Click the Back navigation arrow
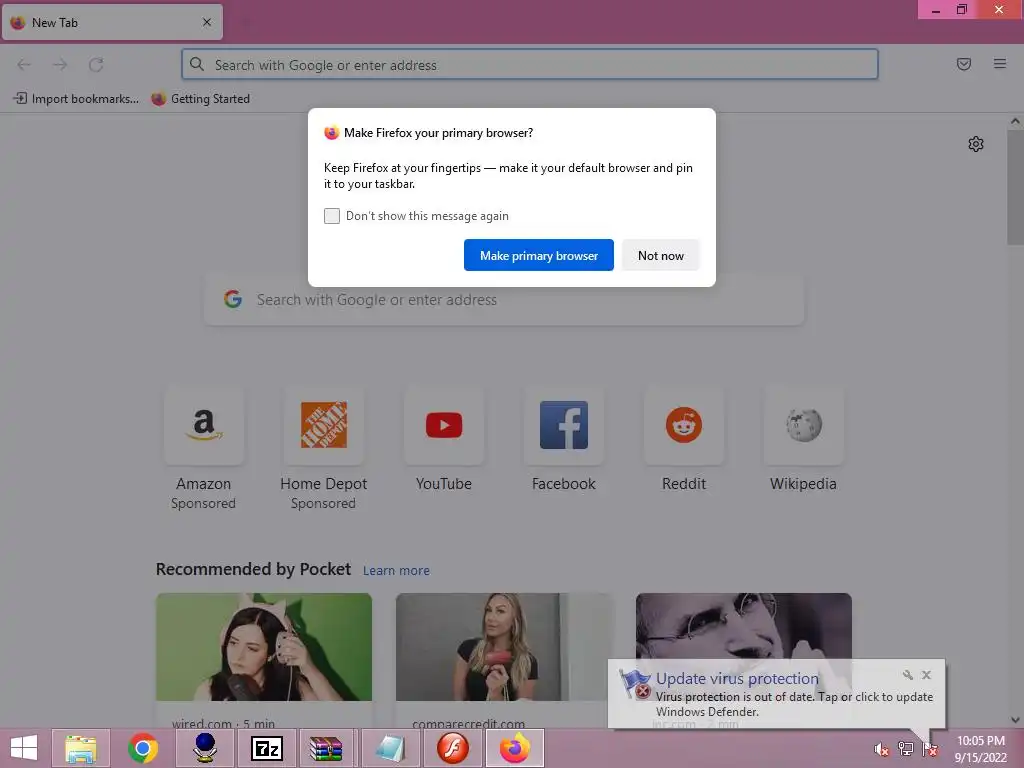Viewport: 1024px width, 768px height. coord(24,65)
